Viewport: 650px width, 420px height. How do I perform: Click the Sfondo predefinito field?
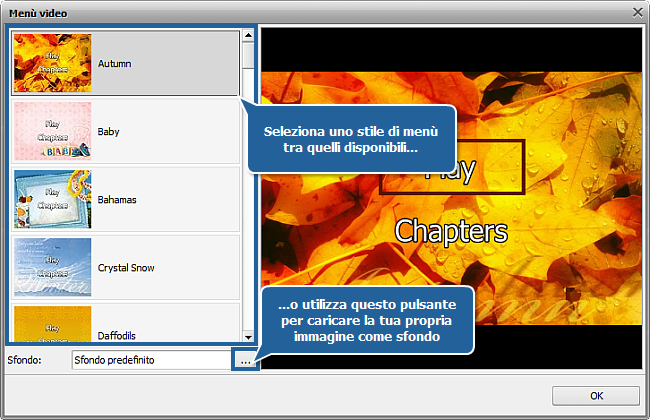tap(152, 360)
